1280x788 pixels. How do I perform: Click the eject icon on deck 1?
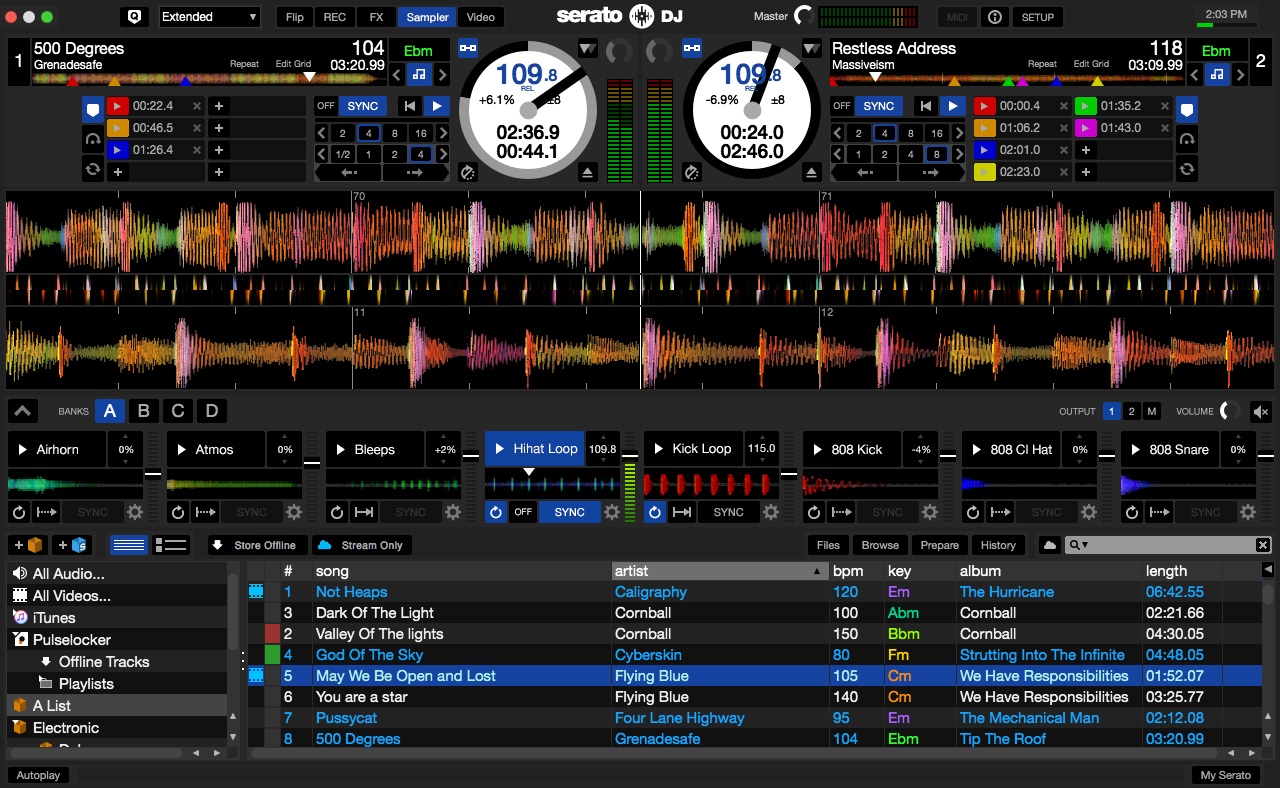click(586, 173)
